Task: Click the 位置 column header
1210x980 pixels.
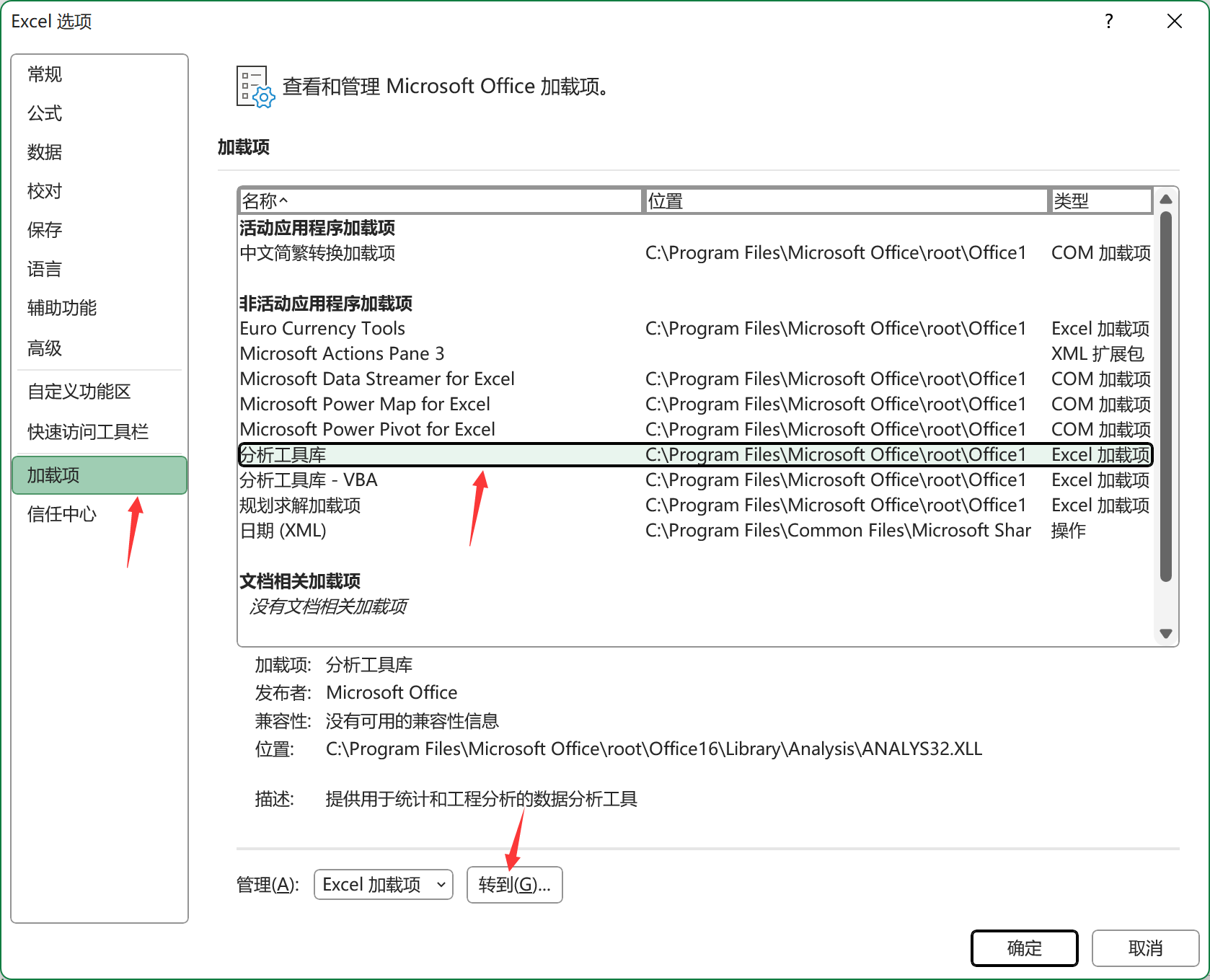Action: coord(845,200)
